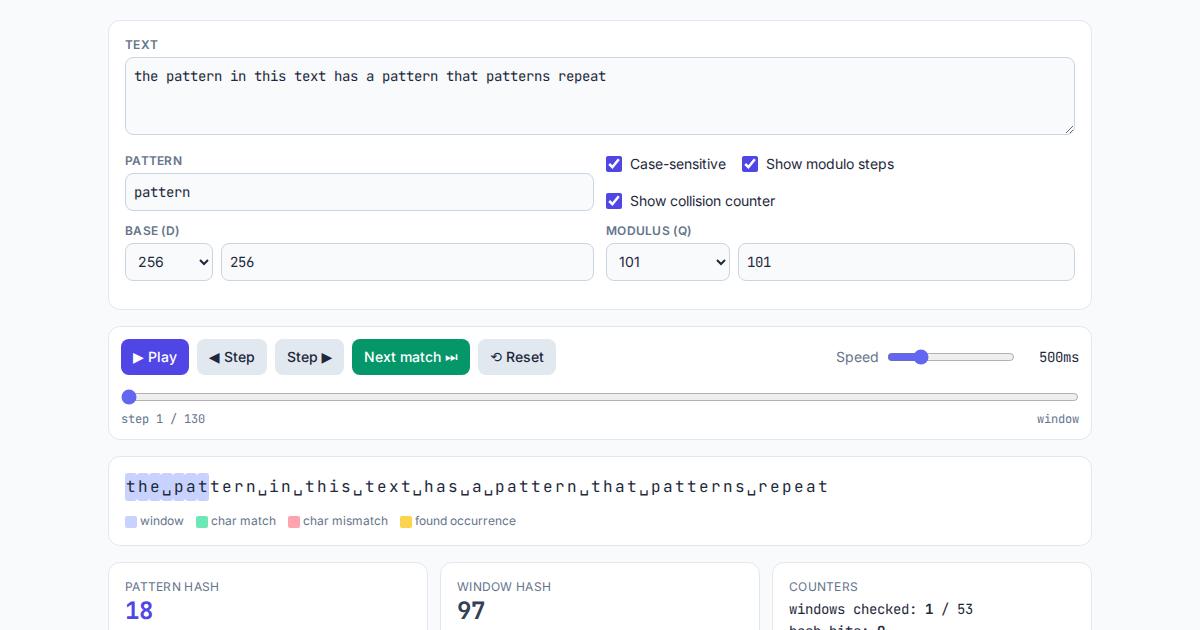The image size is (1200, 630).
Task: Open the Modulus (Q) dropdown
Action: (x=668, y=262)
